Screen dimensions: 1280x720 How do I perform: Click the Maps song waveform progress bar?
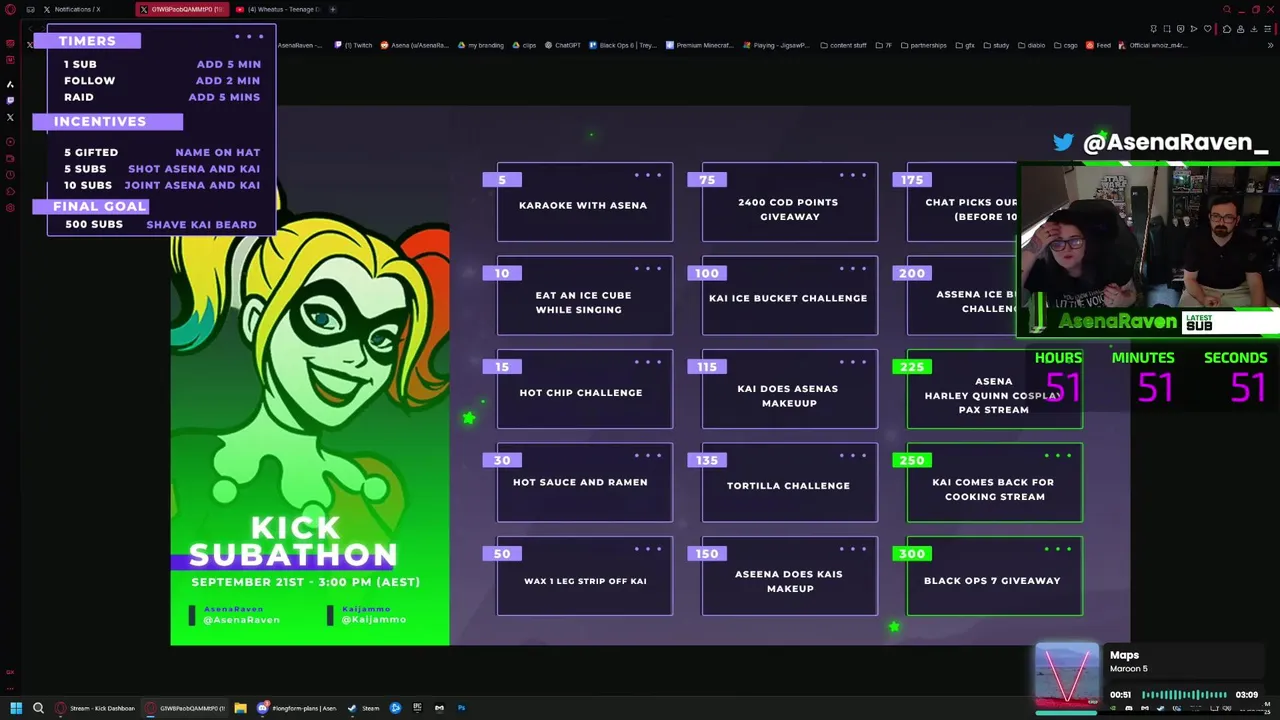tap(1184, 694)
